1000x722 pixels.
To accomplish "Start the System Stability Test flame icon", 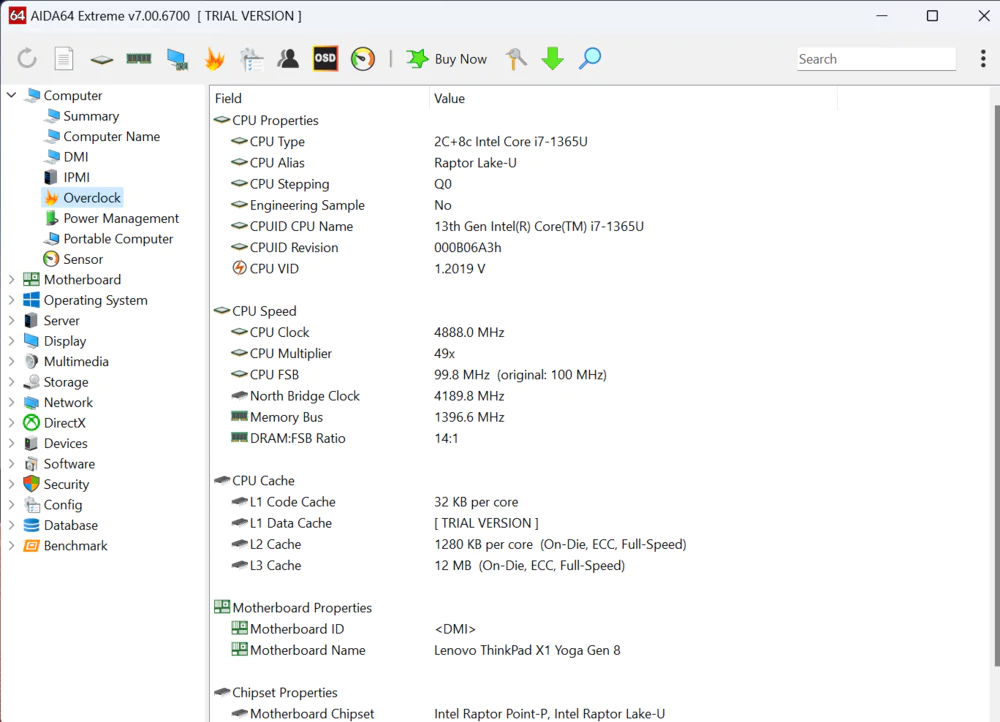I will [214, 59].
